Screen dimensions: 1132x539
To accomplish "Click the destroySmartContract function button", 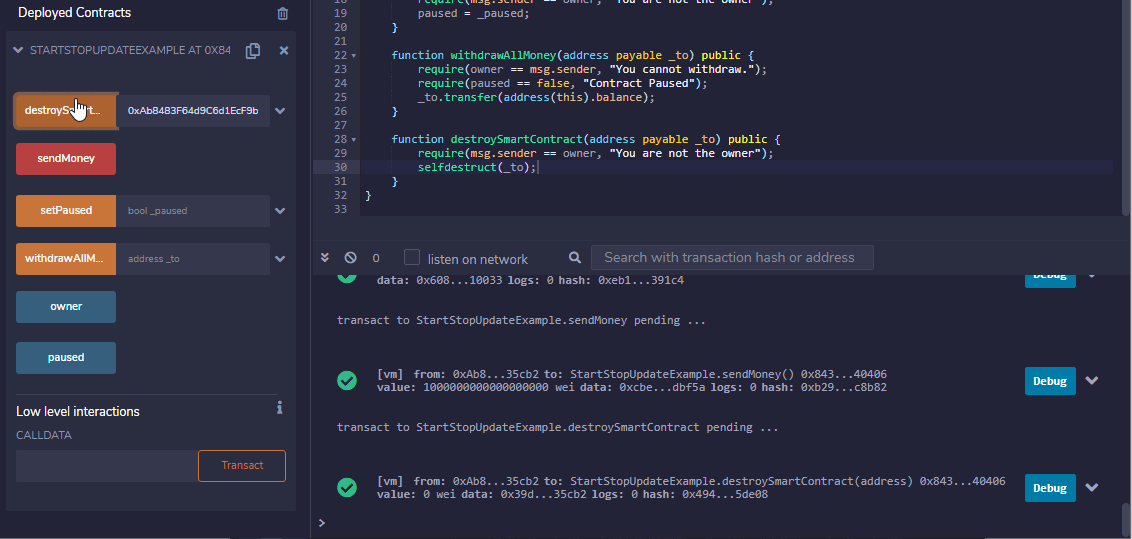I will point(66,110).
